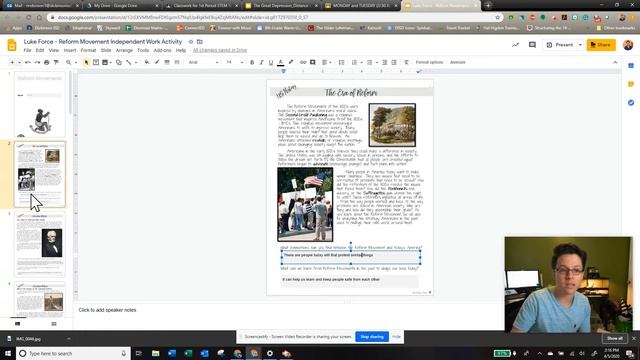Click Show all downloads button
640x360 pixels.
pos(614,338)
